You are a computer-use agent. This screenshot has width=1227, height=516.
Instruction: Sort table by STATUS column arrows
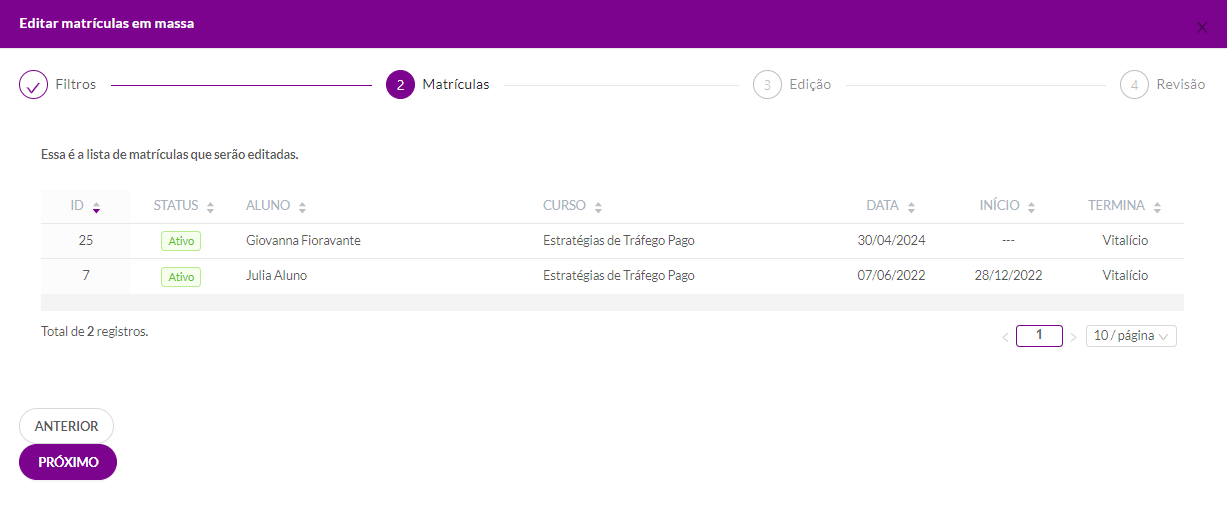tap(210, 207)
